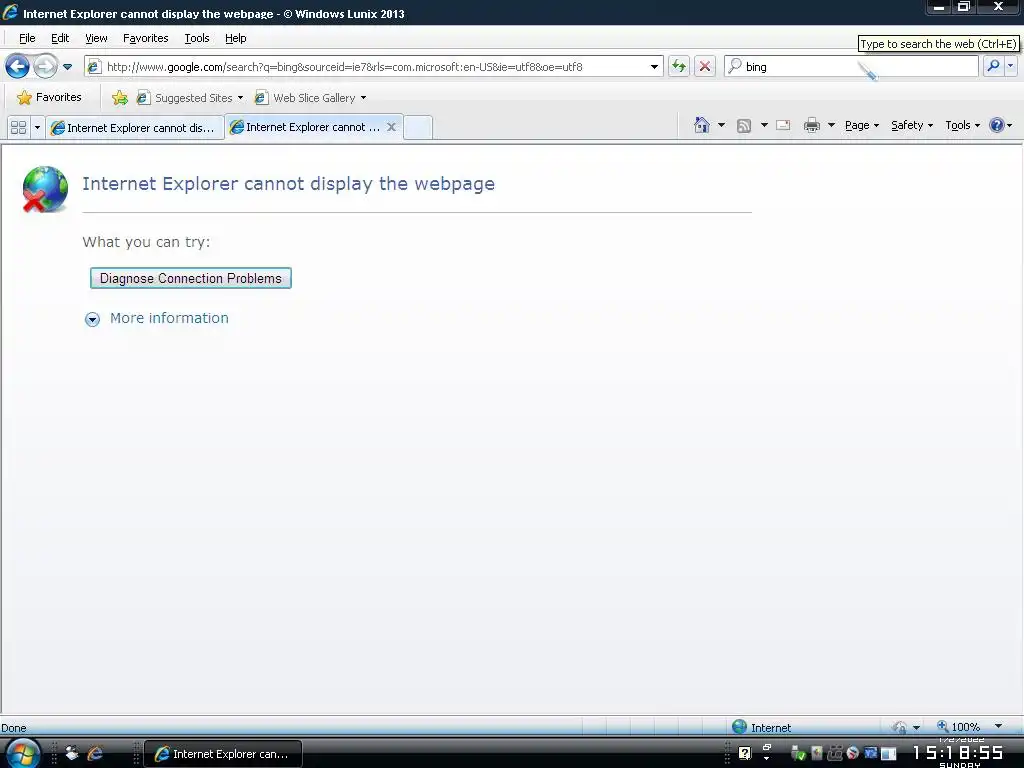Open the Safety command bar menu
This screenshot has width=1024, height=768.
912,125
